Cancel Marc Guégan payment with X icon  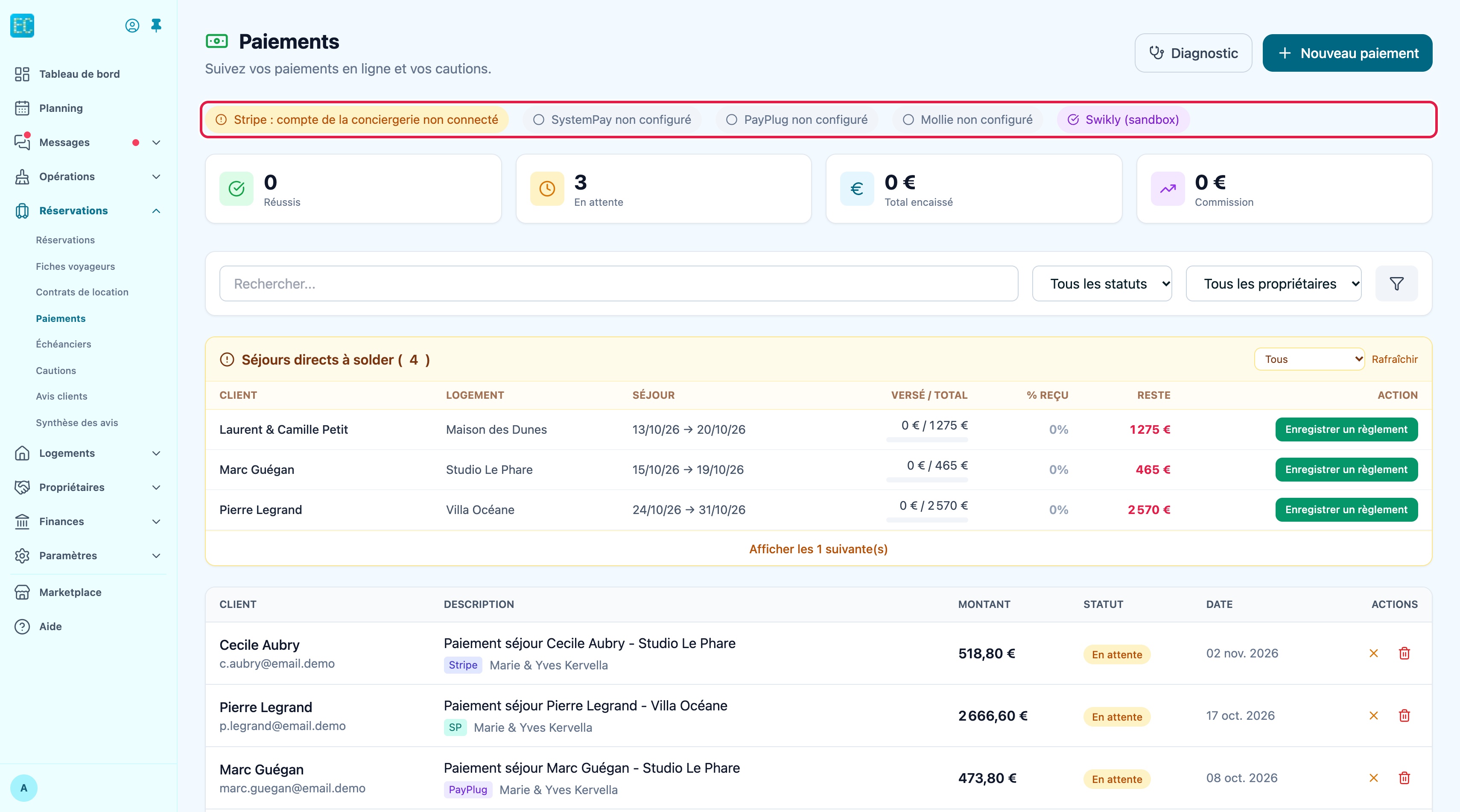tap(1373, 778)
